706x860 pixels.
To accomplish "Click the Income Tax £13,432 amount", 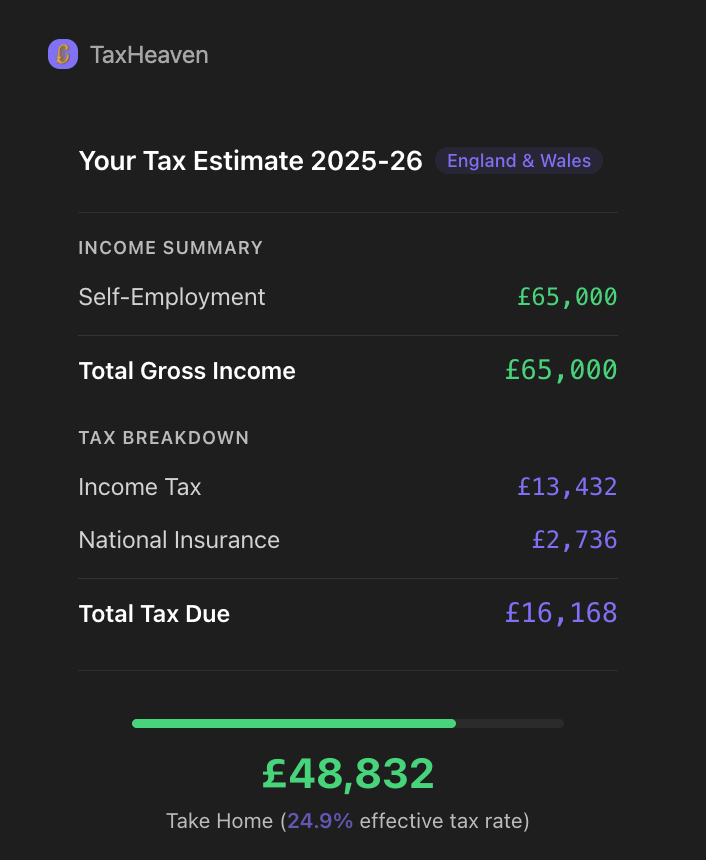I will point(567,487).
